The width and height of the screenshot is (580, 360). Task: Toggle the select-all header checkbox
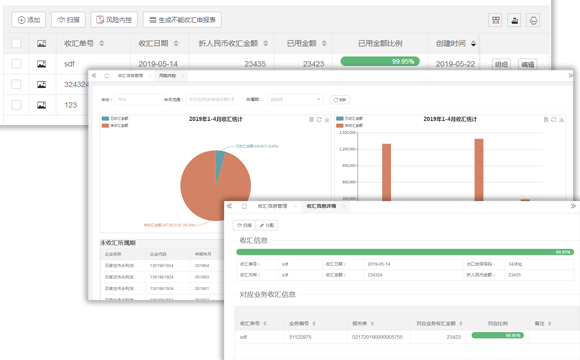(x=16, y=43)
